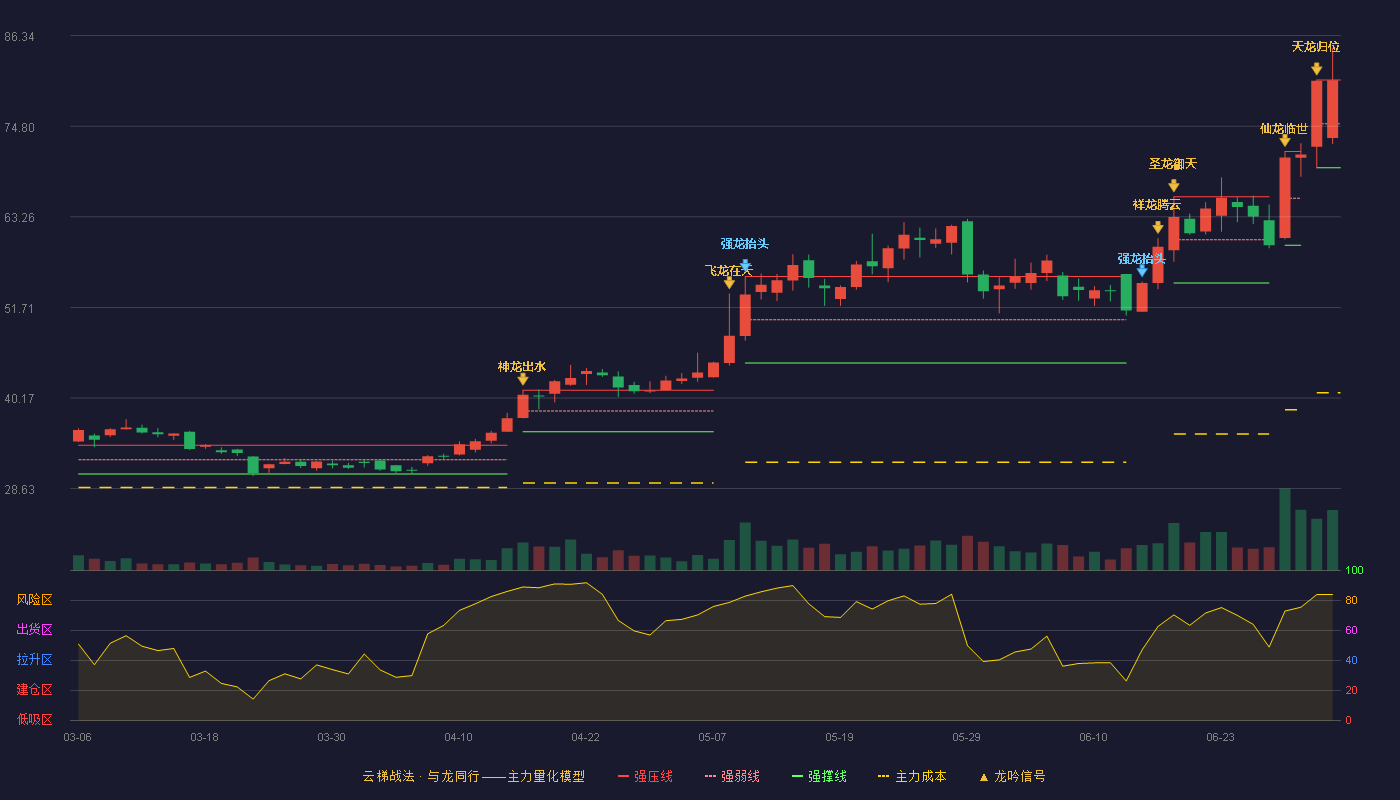Click the 04-22 date label
Viewport: 1400px width, 800px height.
tap(585, 737)
